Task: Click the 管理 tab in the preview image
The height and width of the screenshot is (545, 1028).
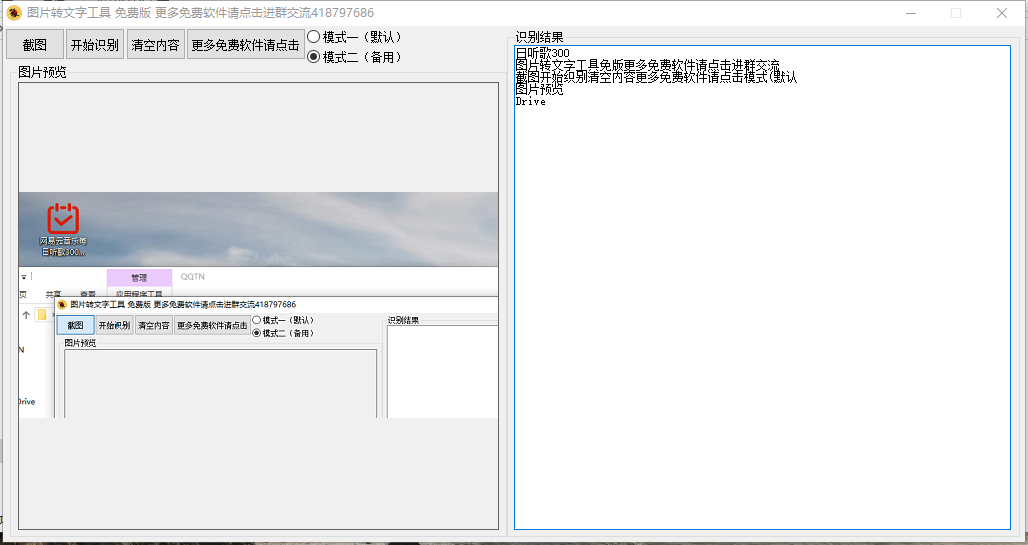Action: (x=138, y=277)
